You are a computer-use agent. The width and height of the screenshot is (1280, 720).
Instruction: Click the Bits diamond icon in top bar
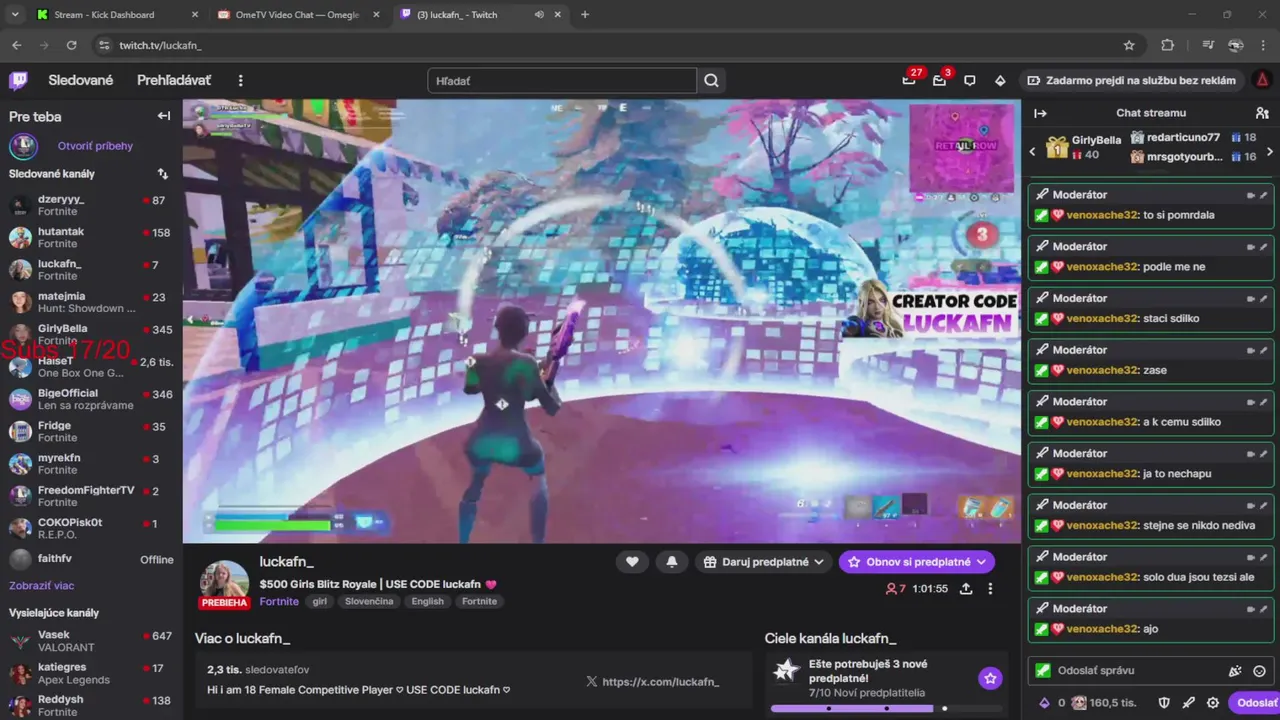1000,81
